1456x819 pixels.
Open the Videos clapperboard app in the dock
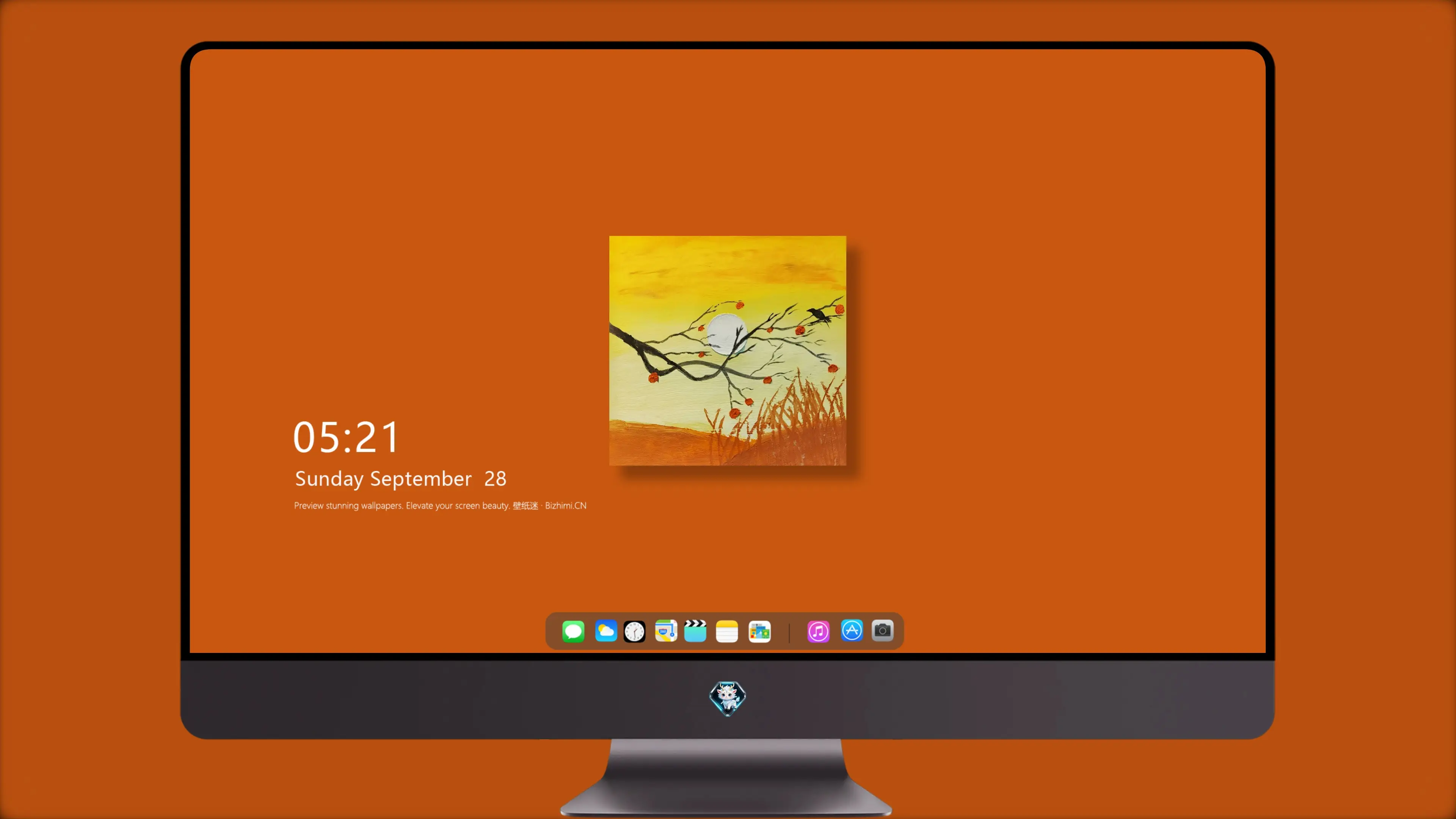tap(695, 631)
